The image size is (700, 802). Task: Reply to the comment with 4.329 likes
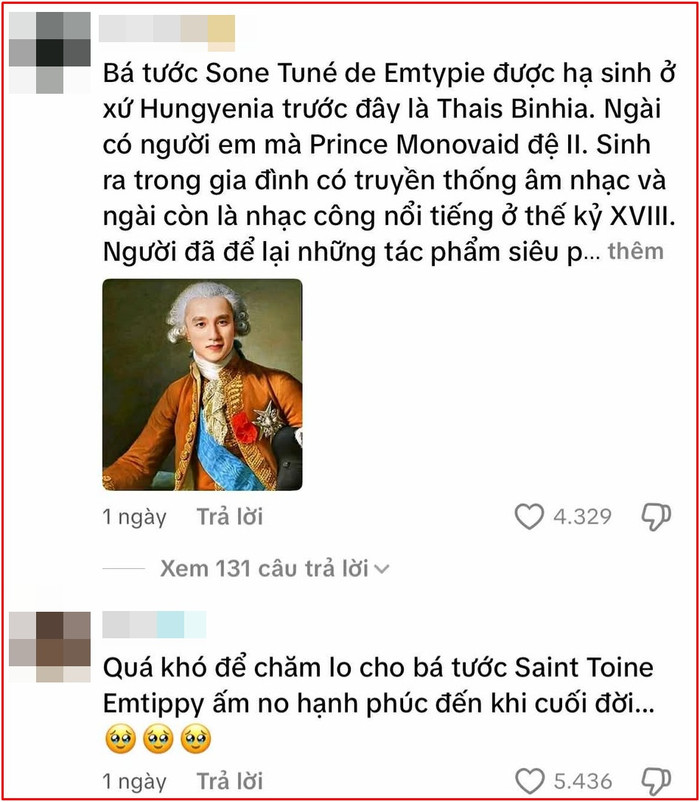click(230, 517)
